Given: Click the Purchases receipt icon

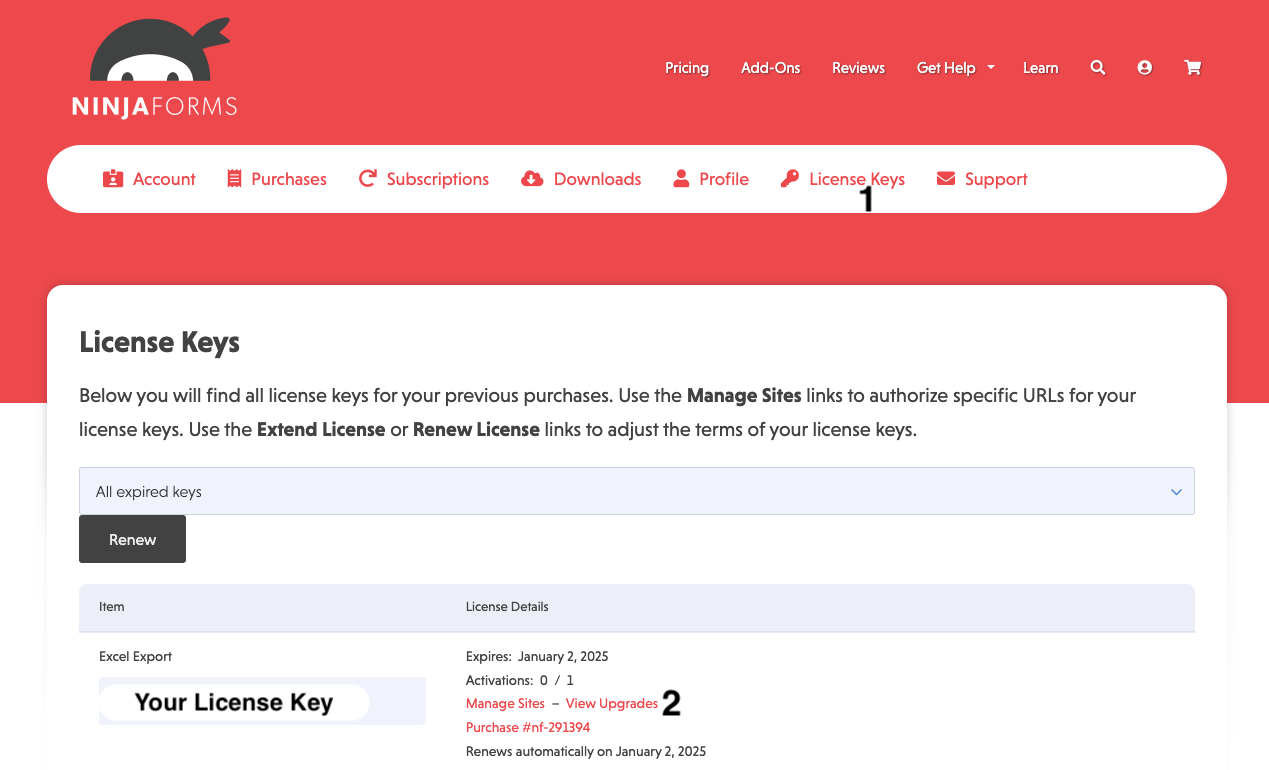Looking at the screenshot, I should [x=234, y=178].
